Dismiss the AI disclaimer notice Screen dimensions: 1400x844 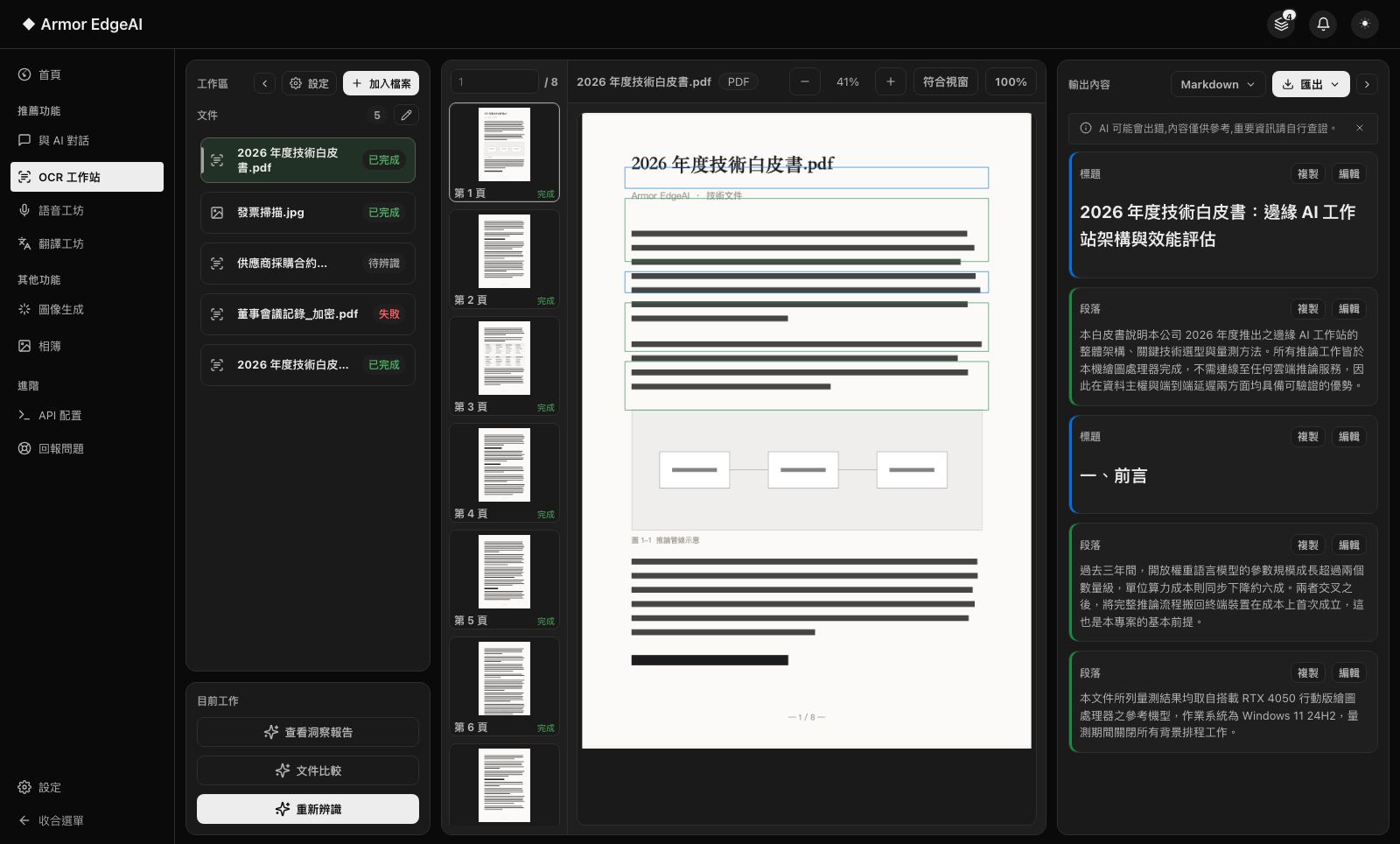pos(1360,128)
